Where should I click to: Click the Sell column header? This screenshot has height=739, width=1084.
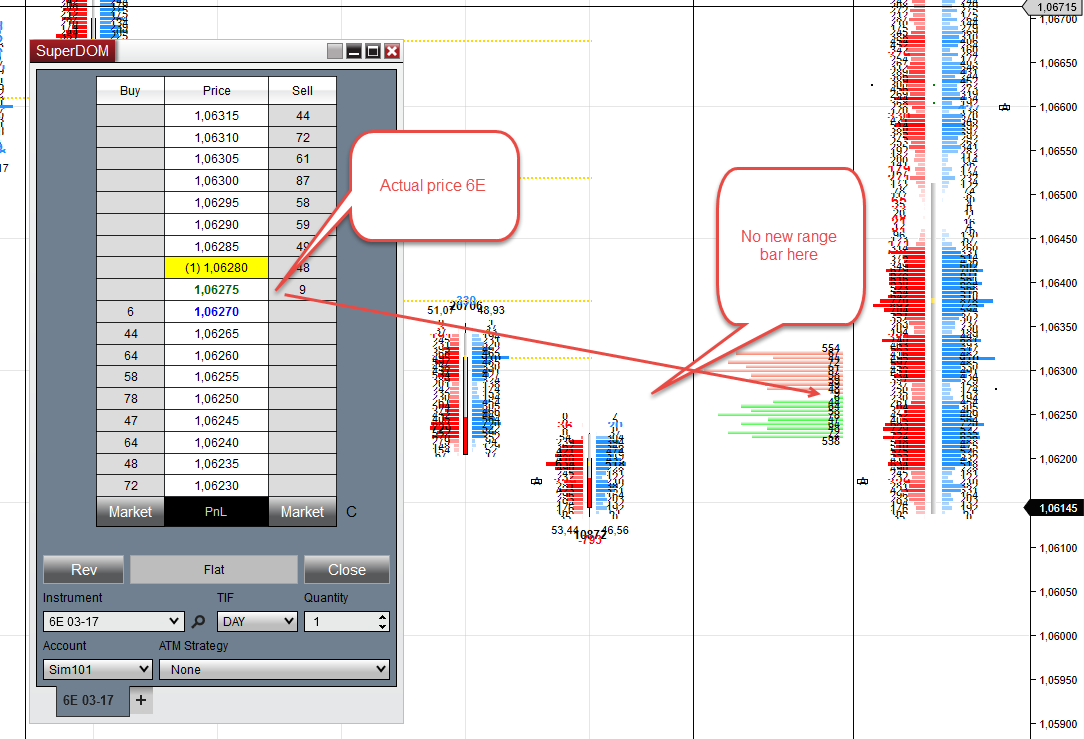tap(302, 91)
